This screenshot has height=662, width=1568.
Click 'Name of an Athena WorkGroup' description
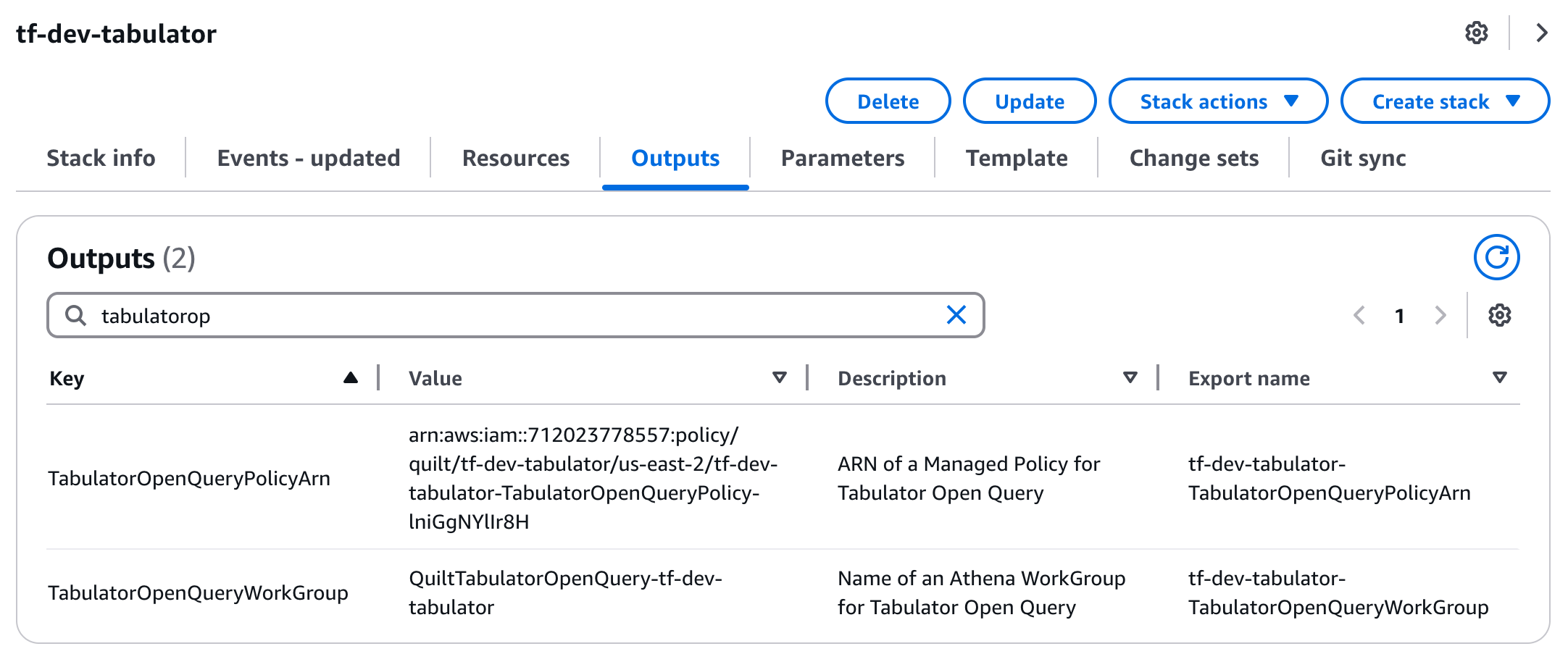(x=982, y=592)
